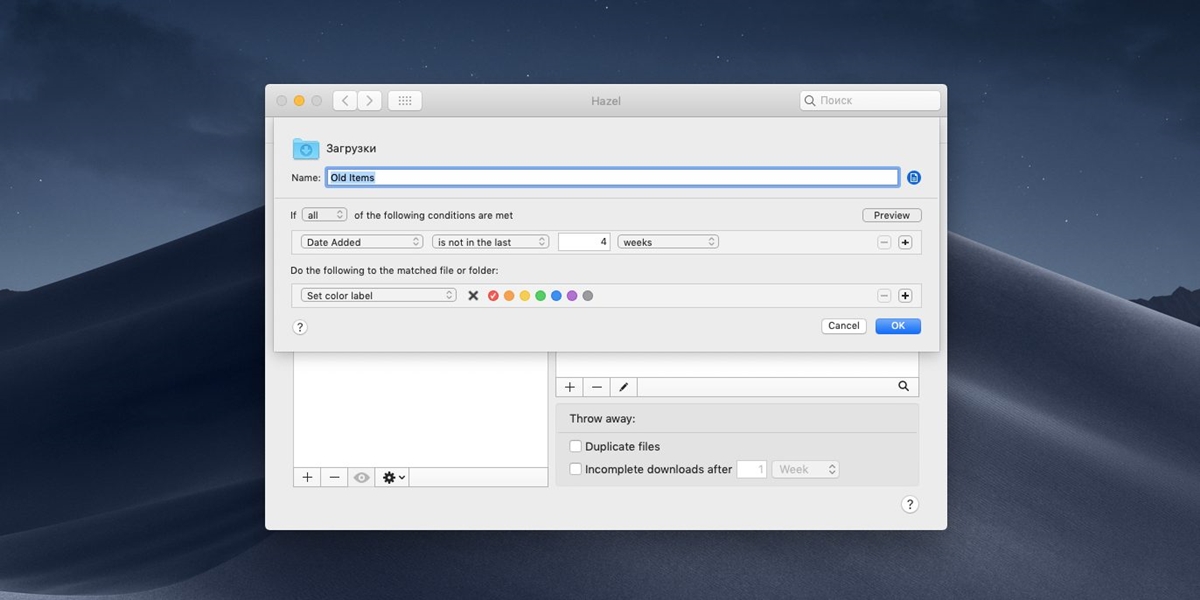The height and width of the screenshot is (600, 1200).
Task: Pick the purple color label swatch
Action: [x=572, y=296]
